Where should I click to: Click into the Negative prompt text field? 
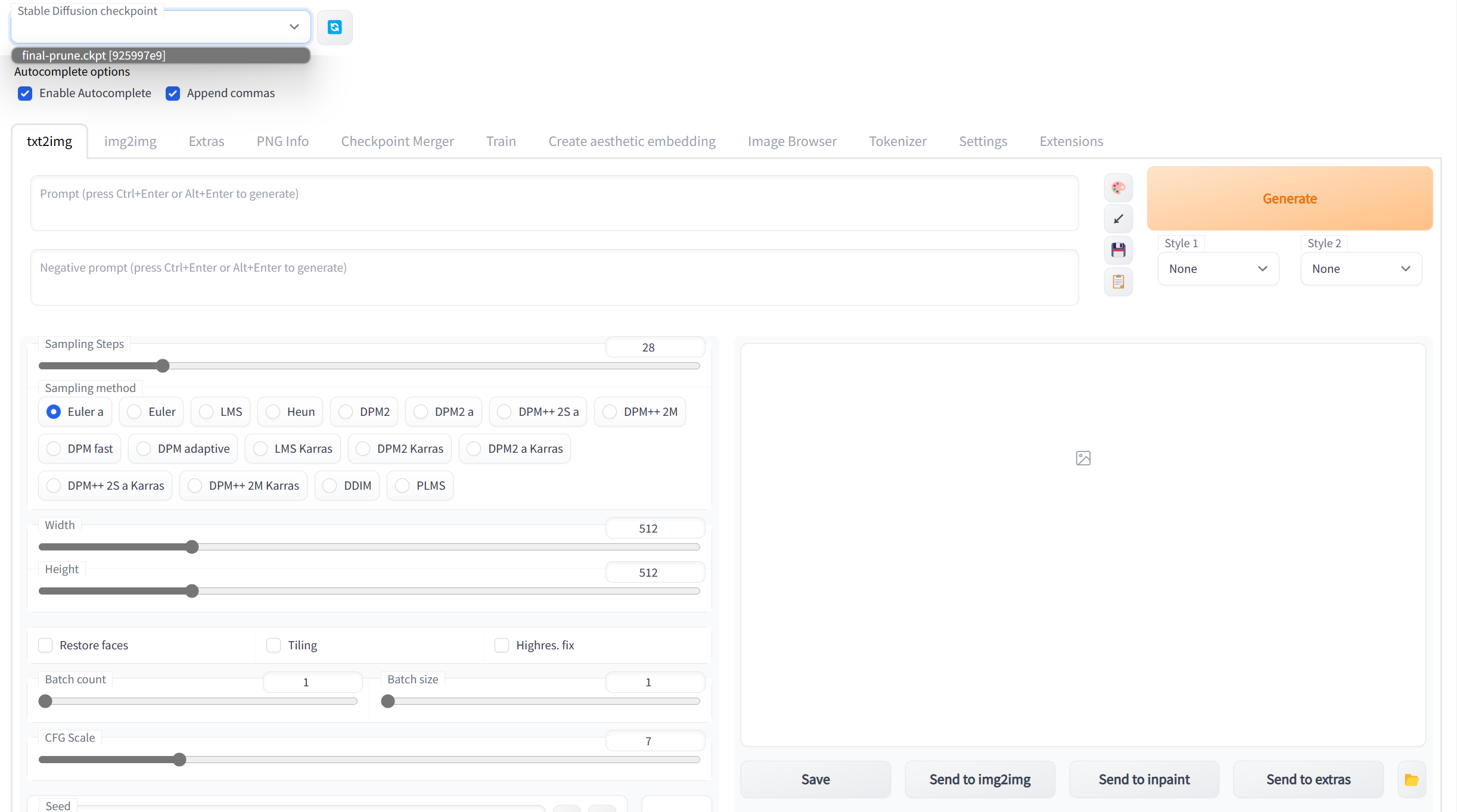click(554, 278)
